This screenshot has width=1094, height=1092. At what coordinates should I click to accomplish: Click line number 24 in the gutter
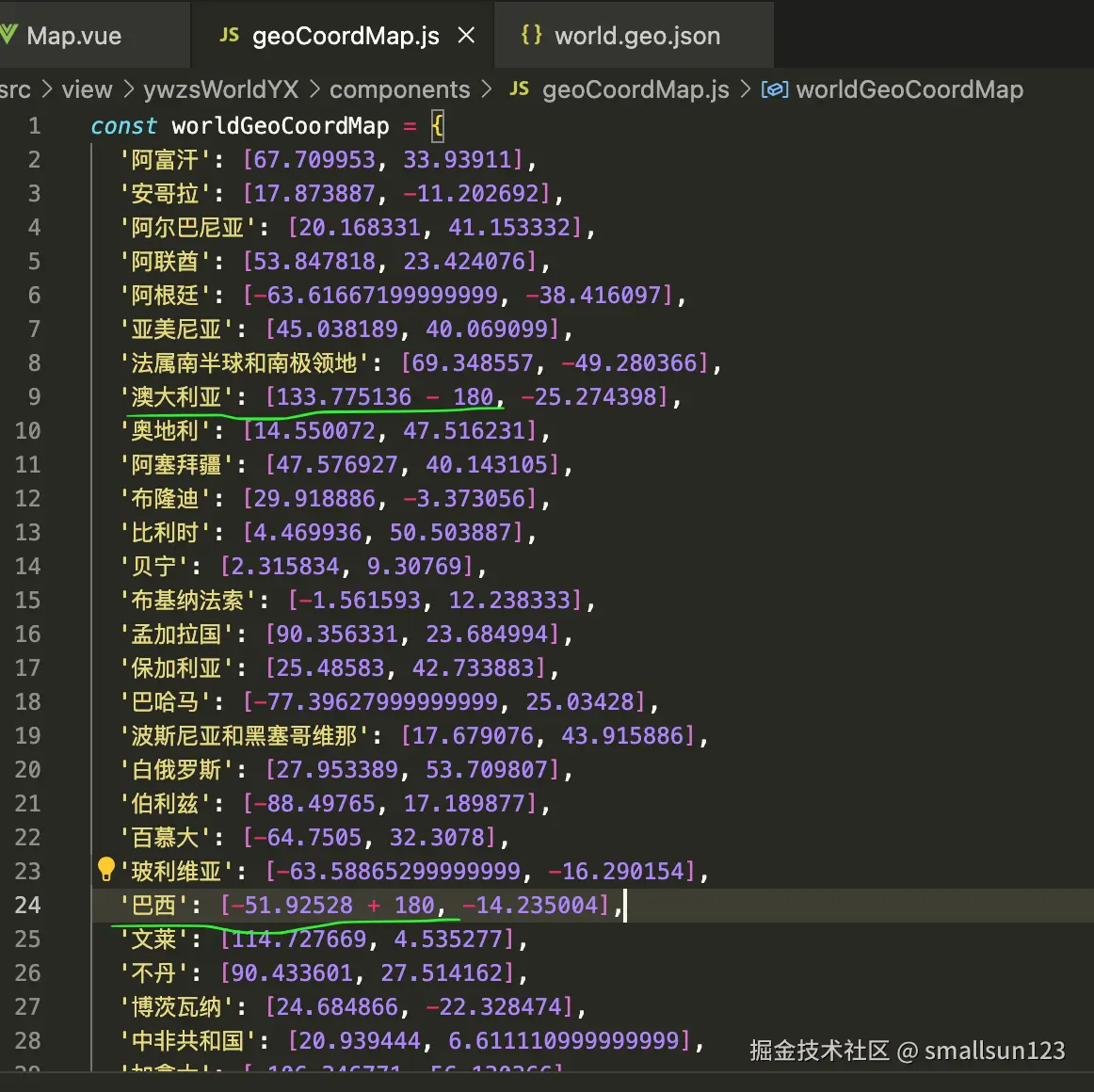coord(28,905)
